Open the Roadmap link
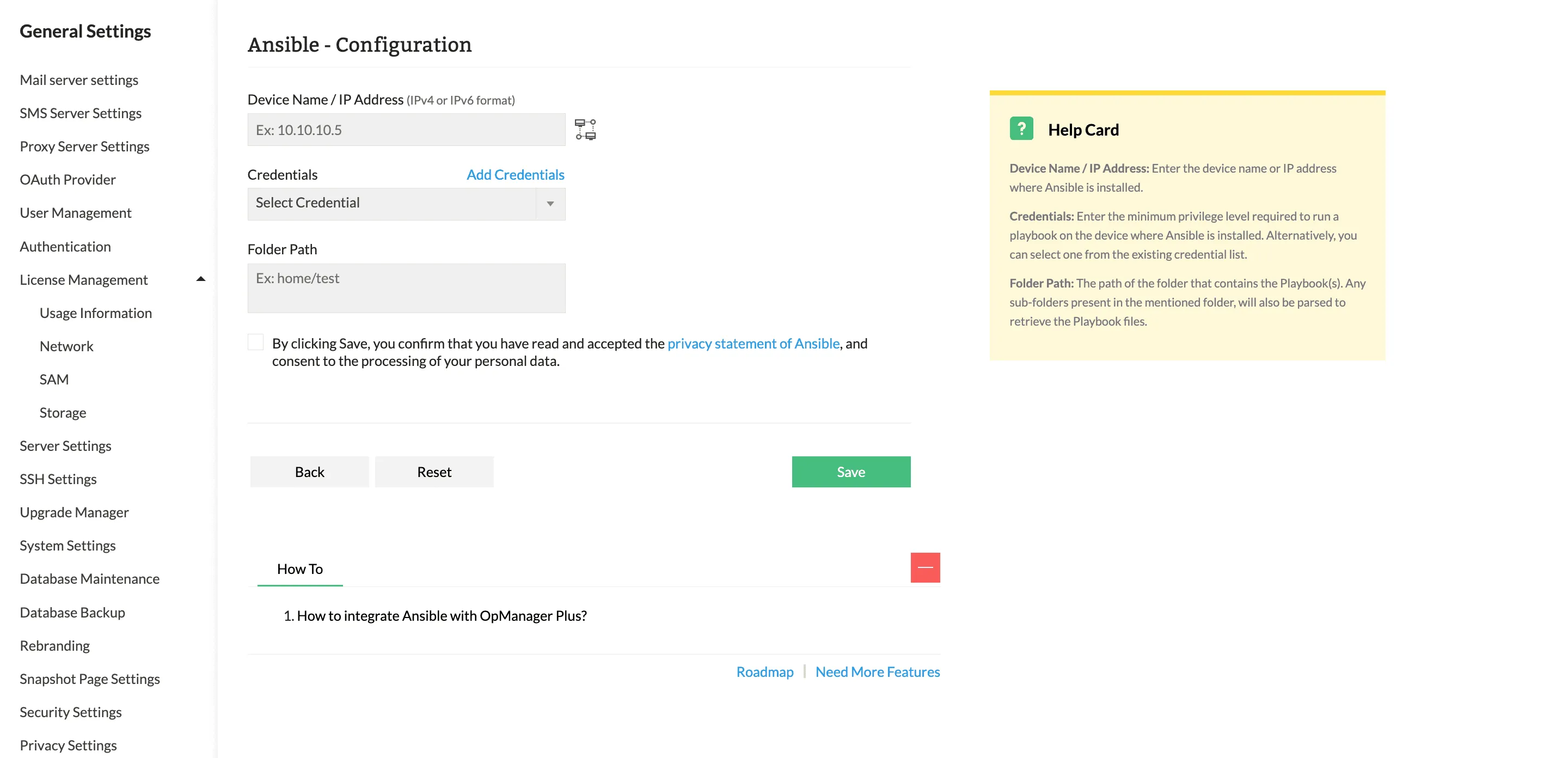Image resolution: width=1568 pixels, height=758 pixels. tap(764, 671)
